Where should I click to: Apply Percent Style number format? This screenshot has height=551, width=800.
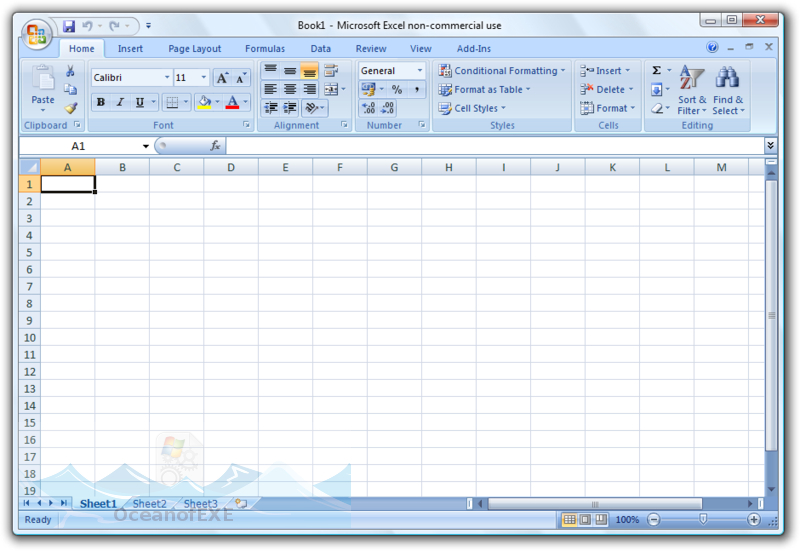[x=397, y=90]
